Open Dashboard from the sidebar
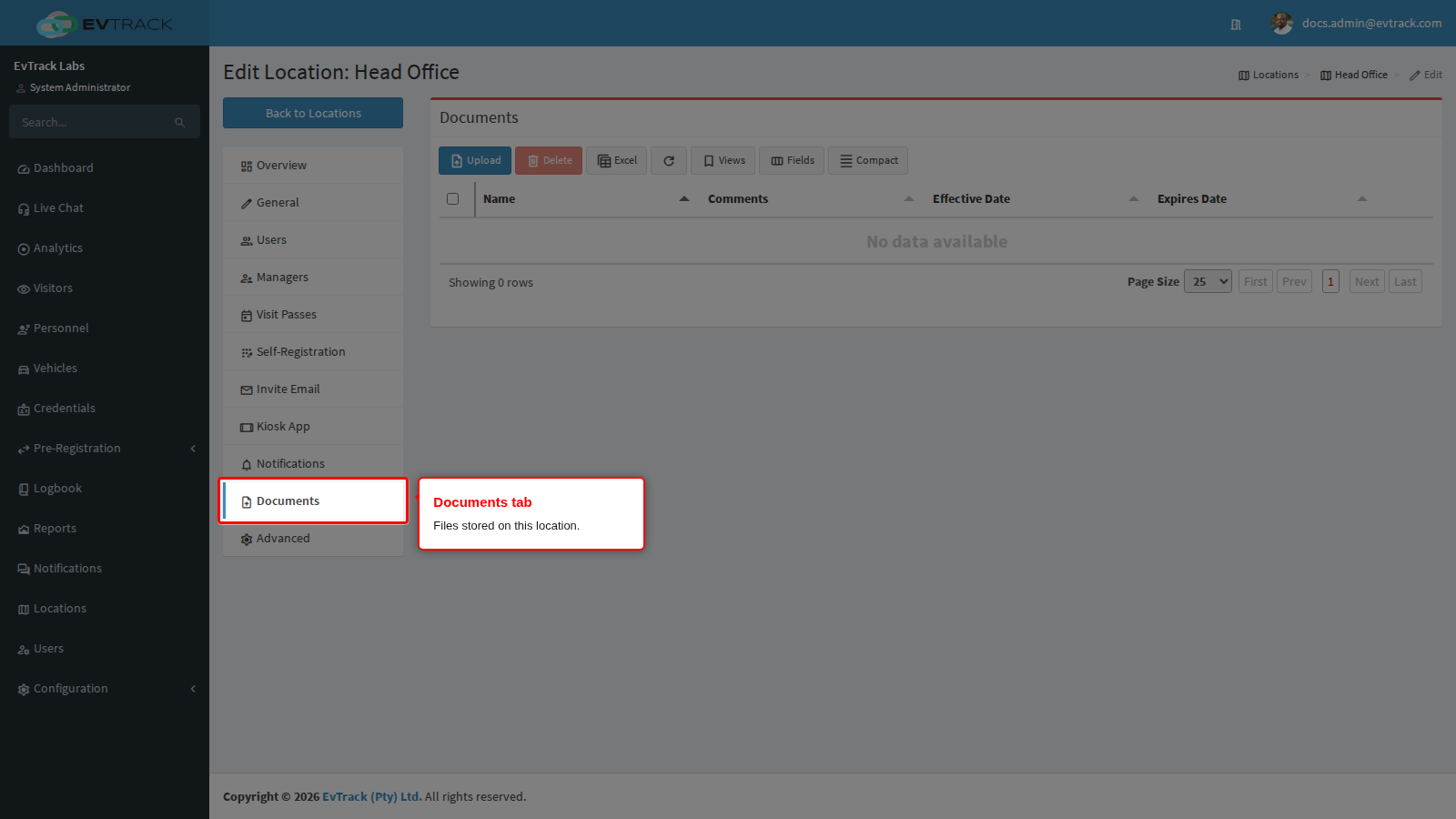The width and height of the screenshot is (1456, 819). point(105,168)
